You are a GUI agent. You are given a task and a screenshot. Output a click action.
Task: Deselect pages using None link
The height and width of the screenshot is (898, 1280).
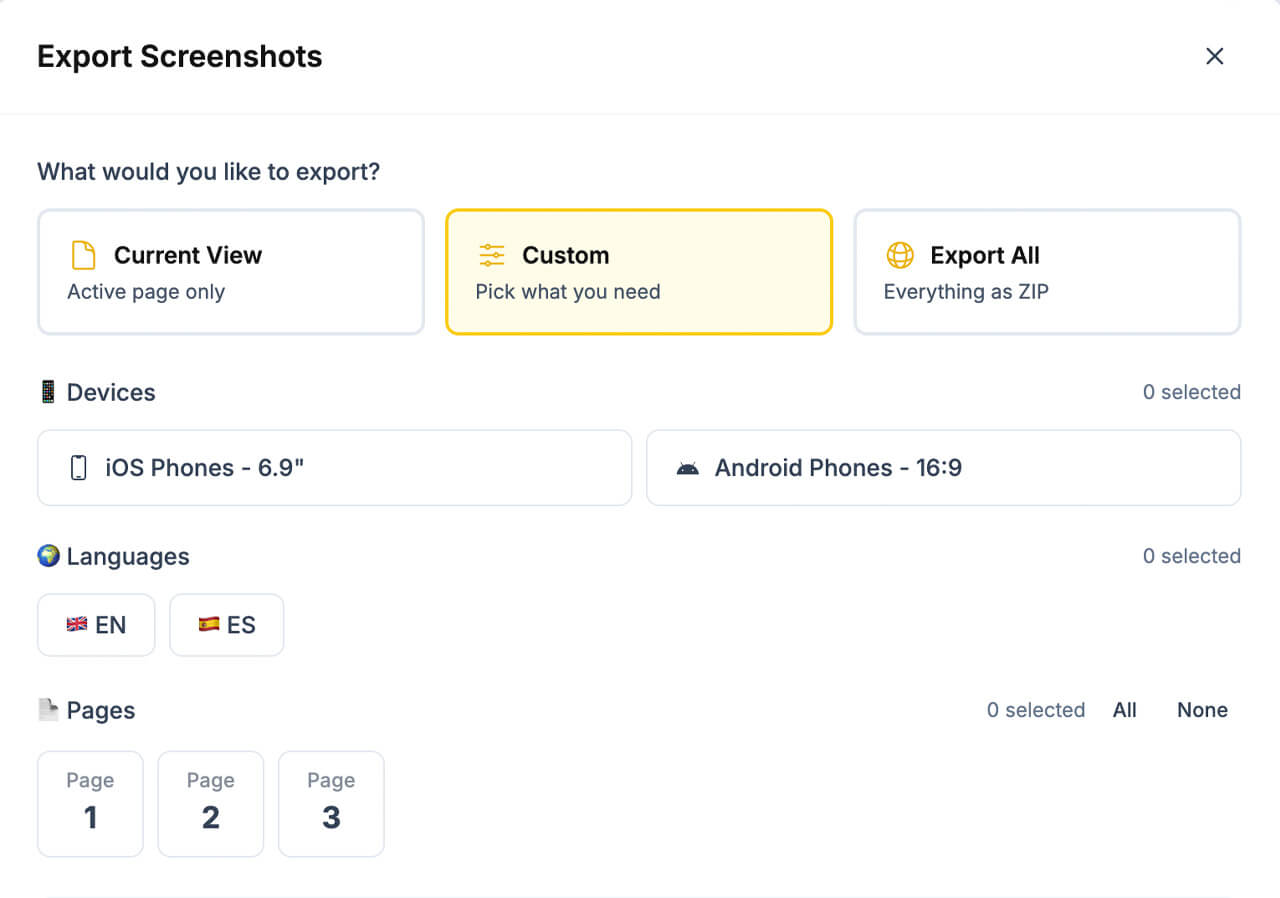point(1202,710)
